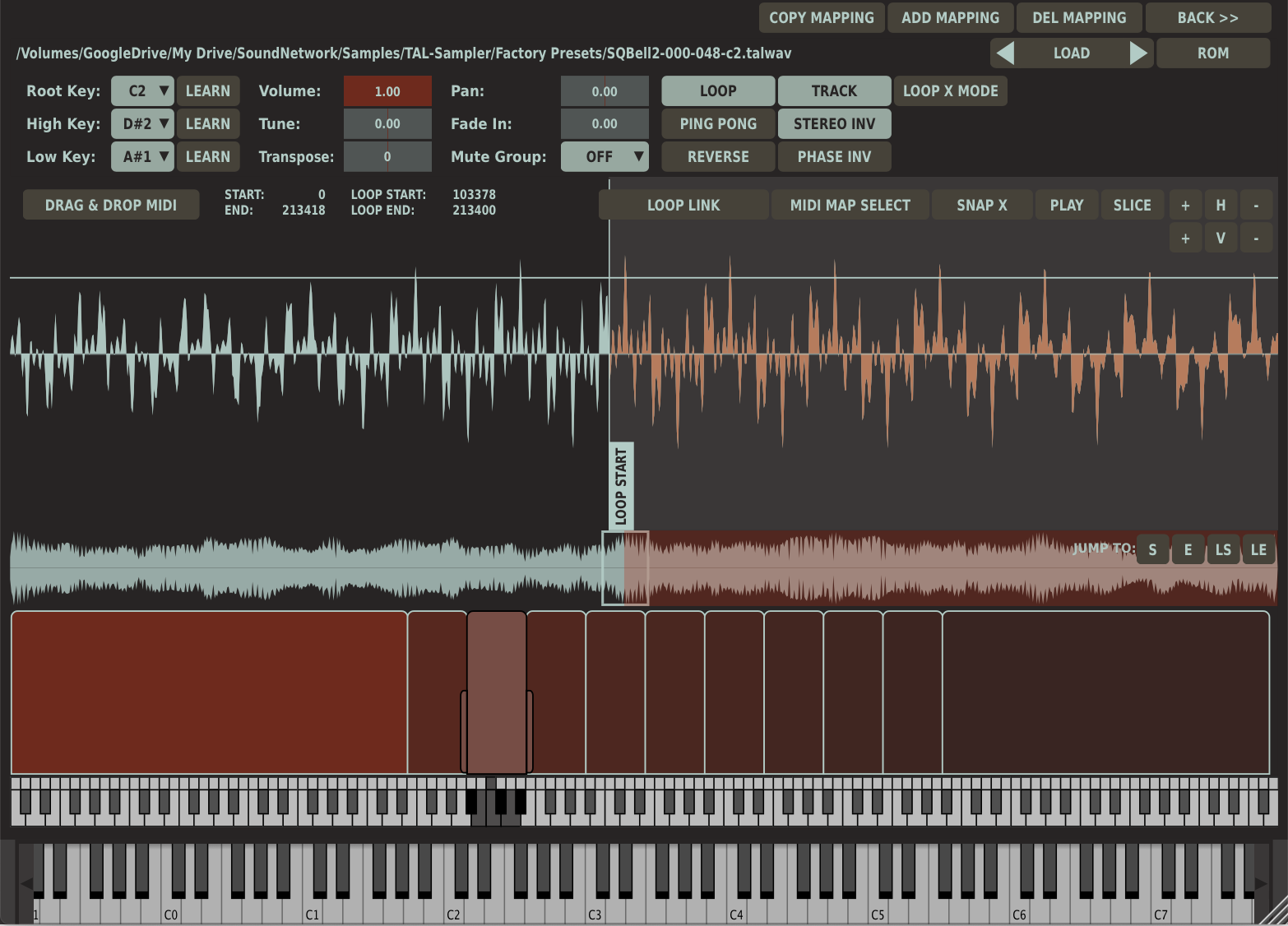Image resolution: width=1288 pixels, height=926 pixels.
Task: Open MIDI MAP SELECT menu
Action: (x=850, y=206)
